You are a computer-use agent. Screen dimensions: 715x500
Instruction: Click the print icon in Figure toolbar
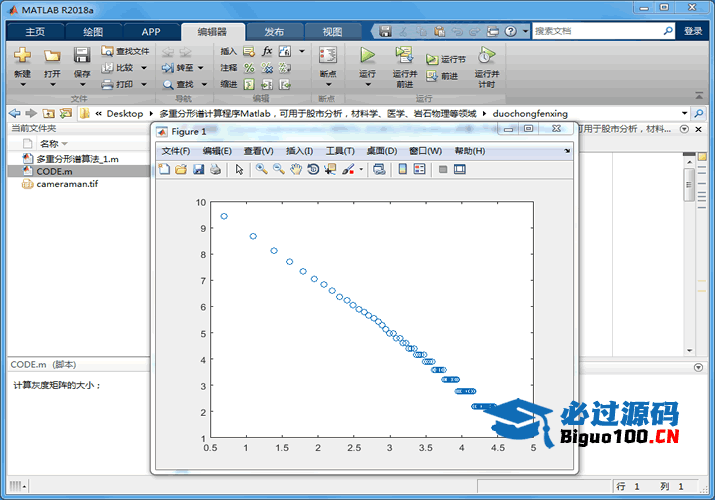[x=215, y=170]
